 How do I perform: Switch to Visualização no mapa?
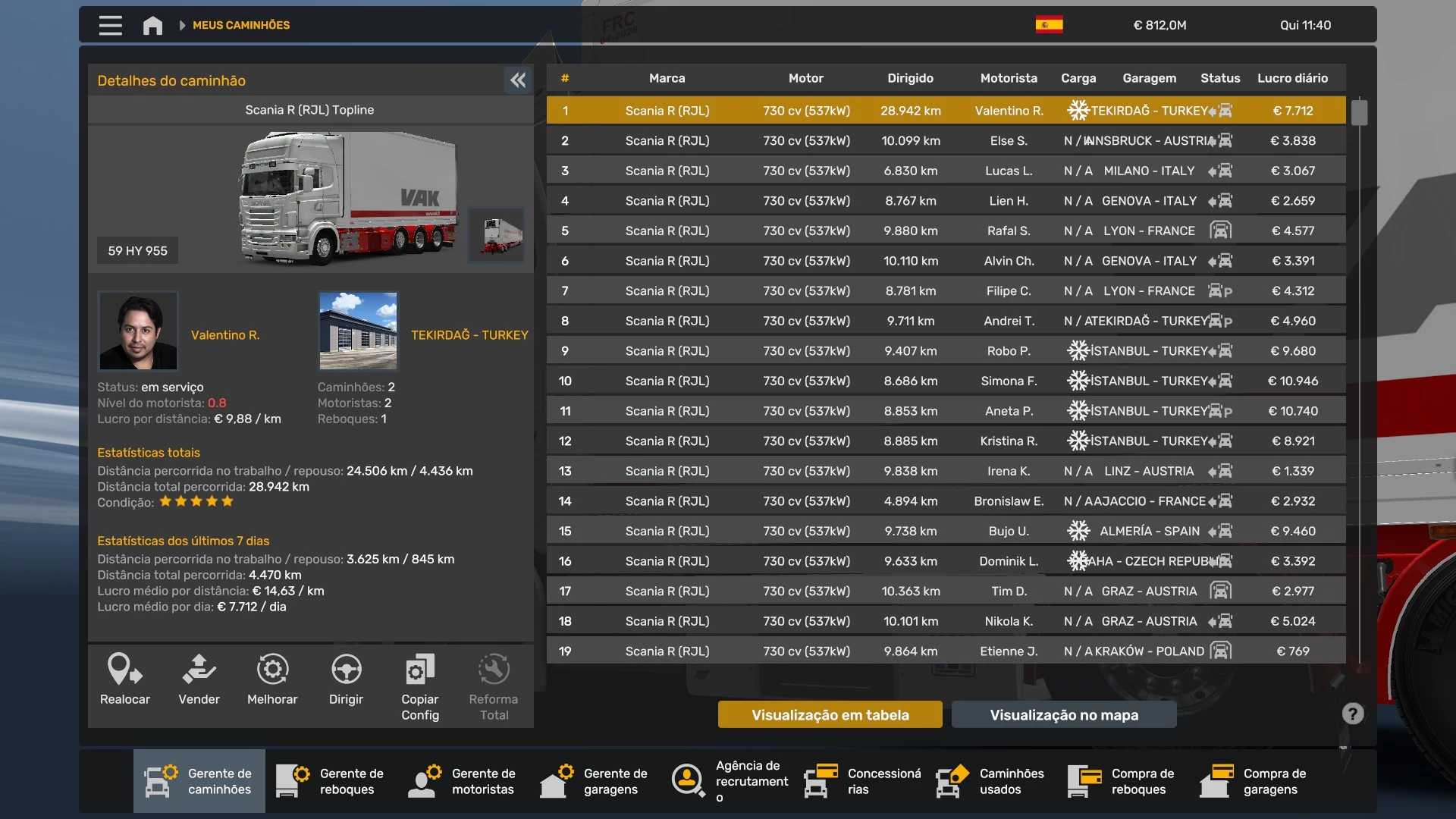tap(1063, 714)
